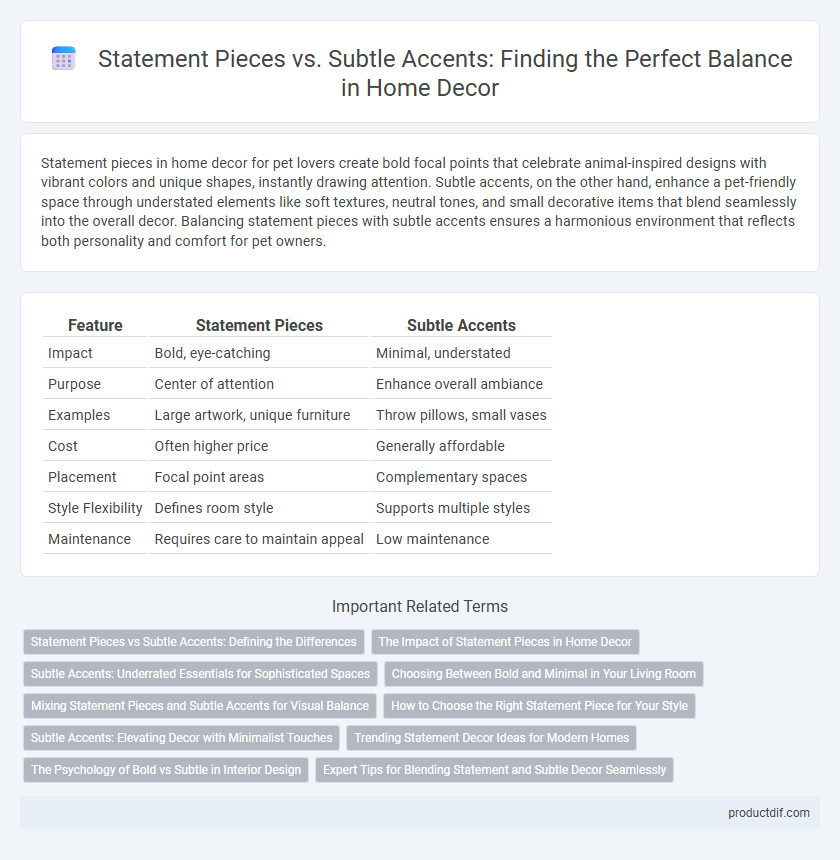Click the 'Feature' column header
Screen dimensions: 840x860
95,325
